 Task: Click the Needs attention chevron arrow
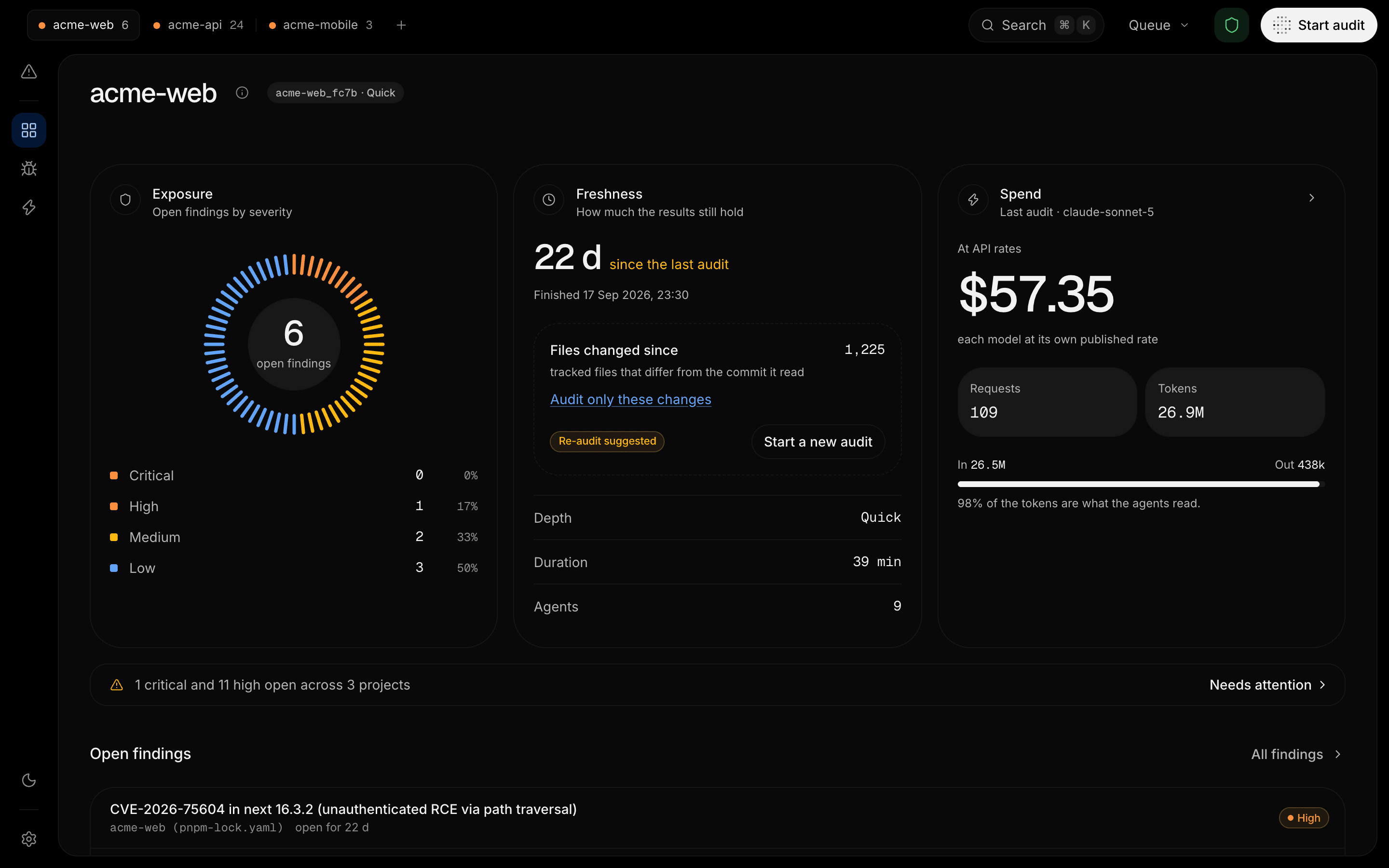tap(1322, 685)
